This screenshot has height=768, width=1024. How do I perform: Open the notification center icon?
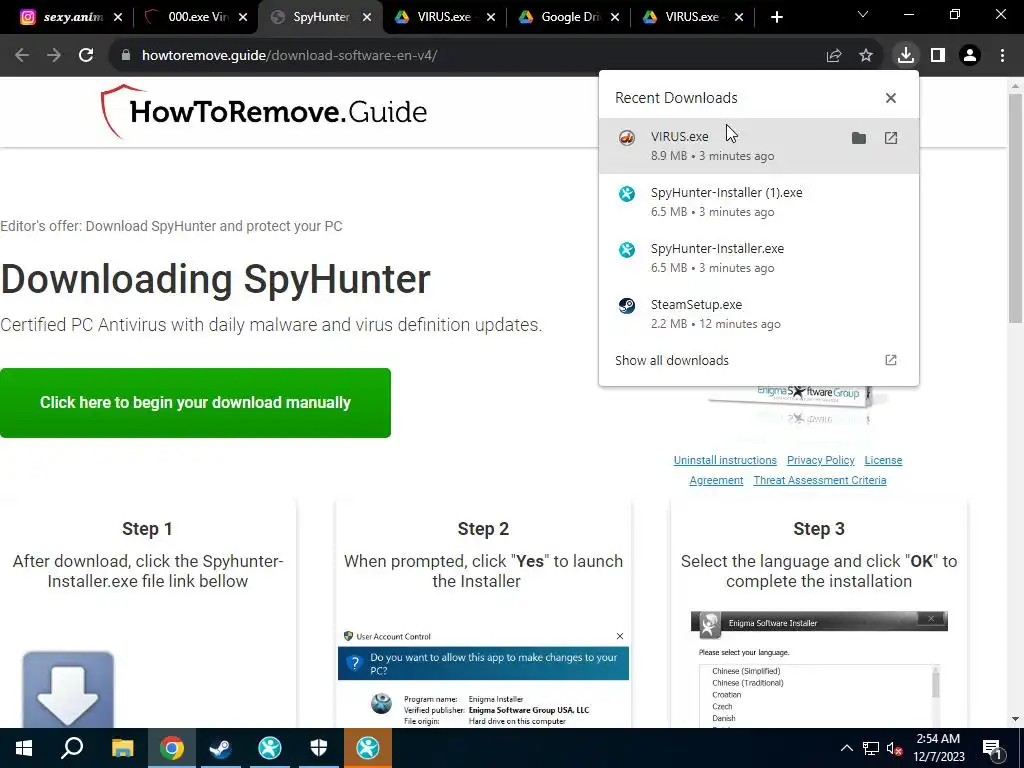pos(993,749)
